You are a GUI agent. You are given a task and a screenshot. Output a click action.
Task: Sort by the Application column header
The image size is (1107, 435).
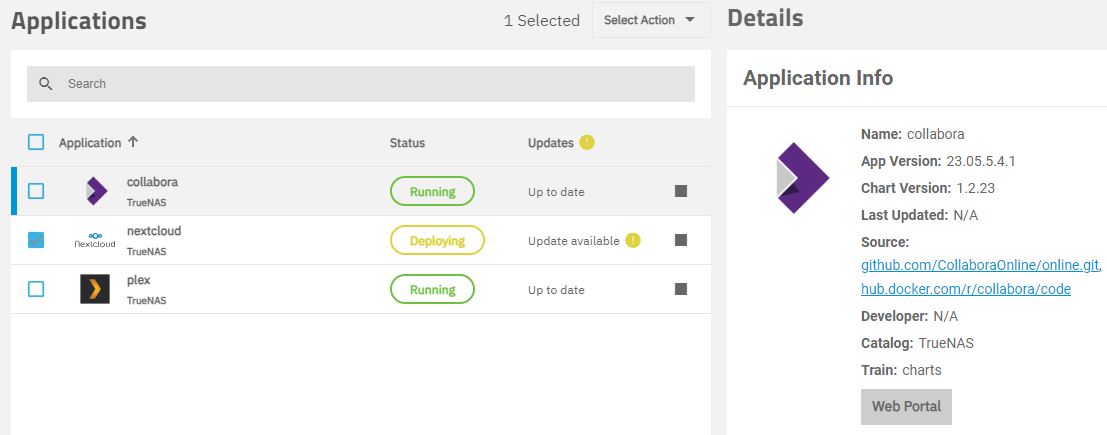coord(90,143)
